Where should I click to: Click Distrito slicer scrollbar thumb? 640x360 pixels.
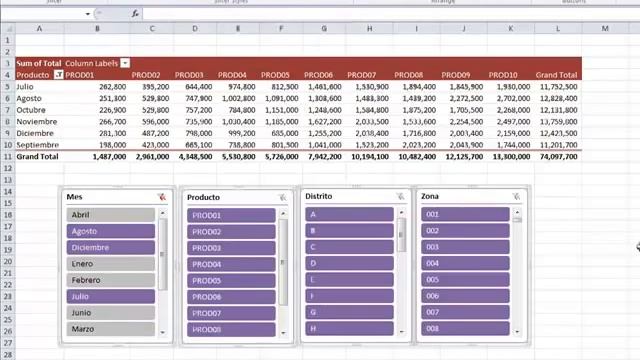tap(401, 235)
